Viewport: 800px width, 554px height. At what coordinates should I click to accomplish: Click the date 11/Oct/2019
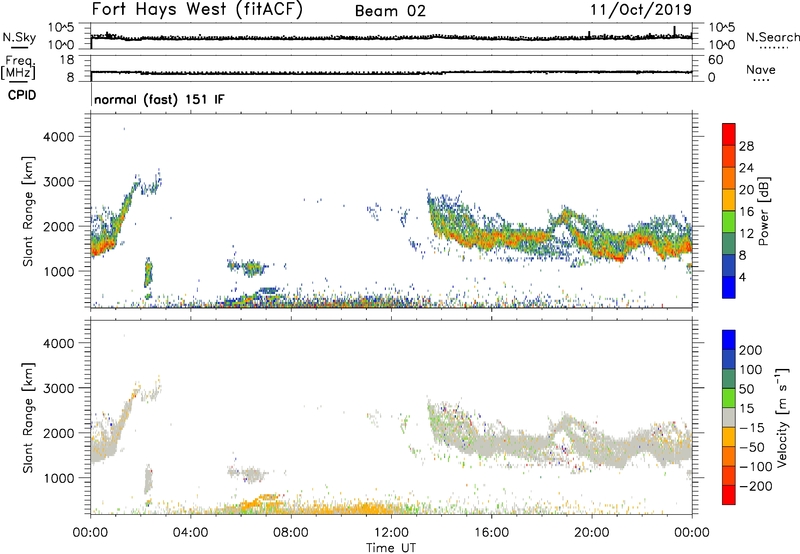(641, 10)
